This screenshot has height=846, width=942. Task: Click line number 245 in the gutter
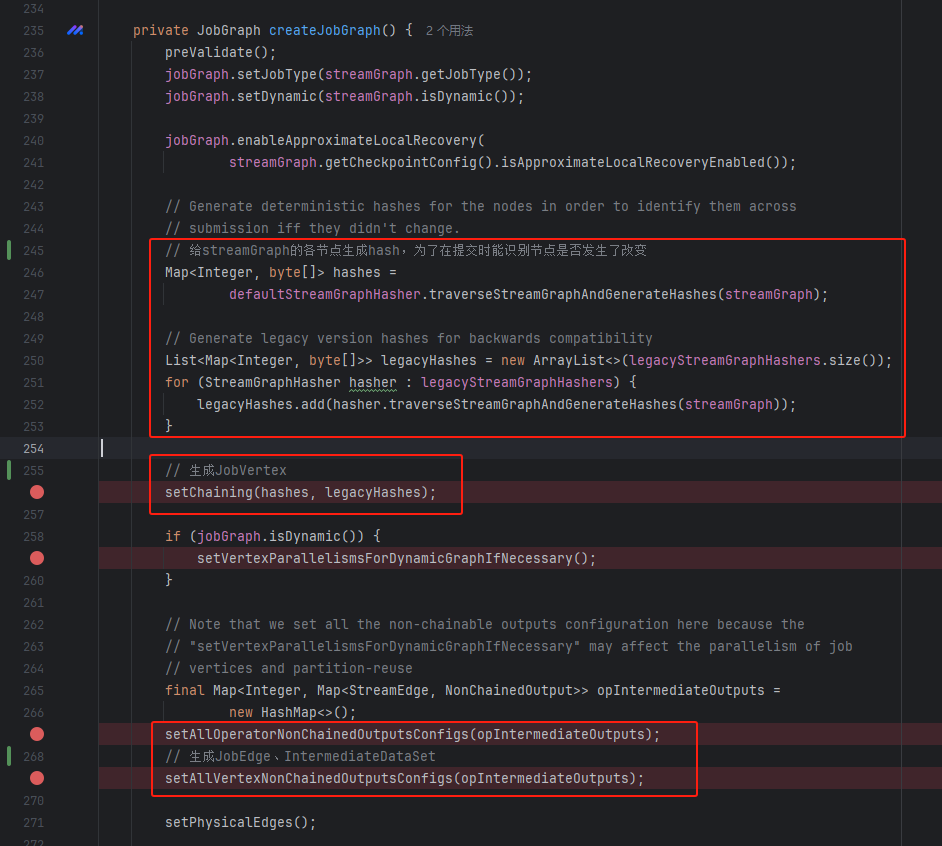tap(34, 251)
